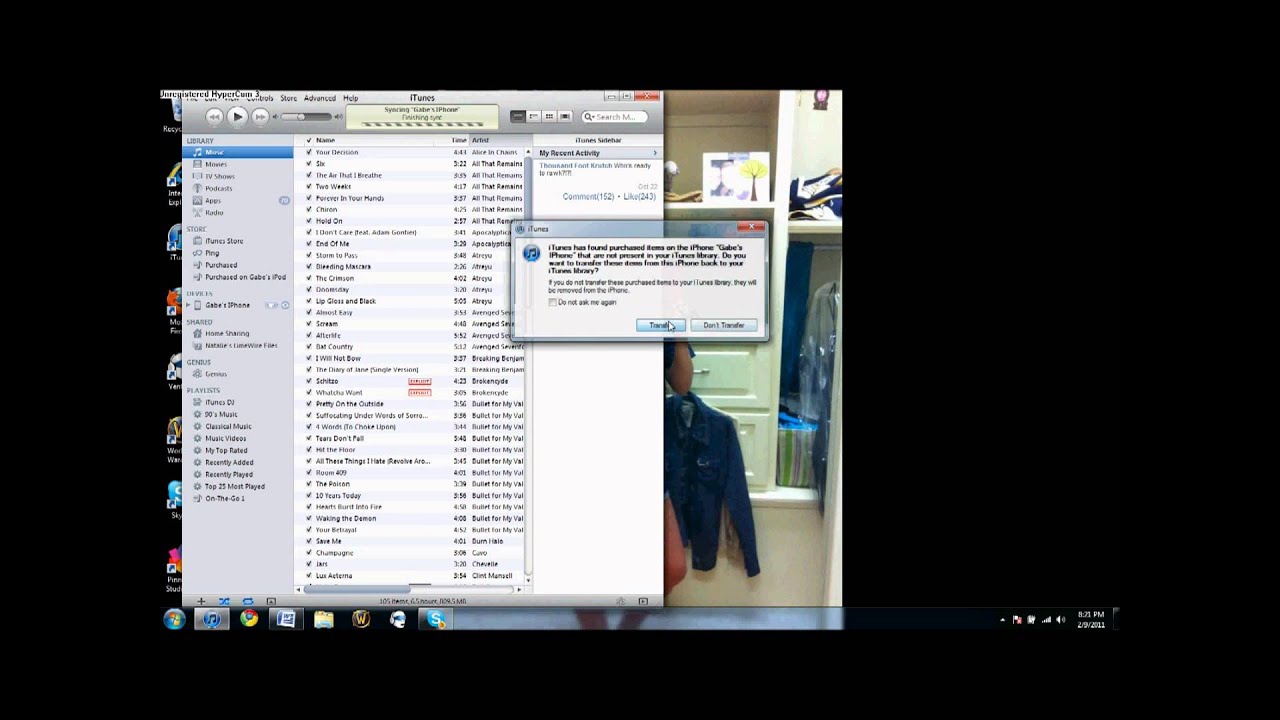Show hidden system tray icons
The width and height of the screenshot is (1280, 720).
tap(1002, 620)
